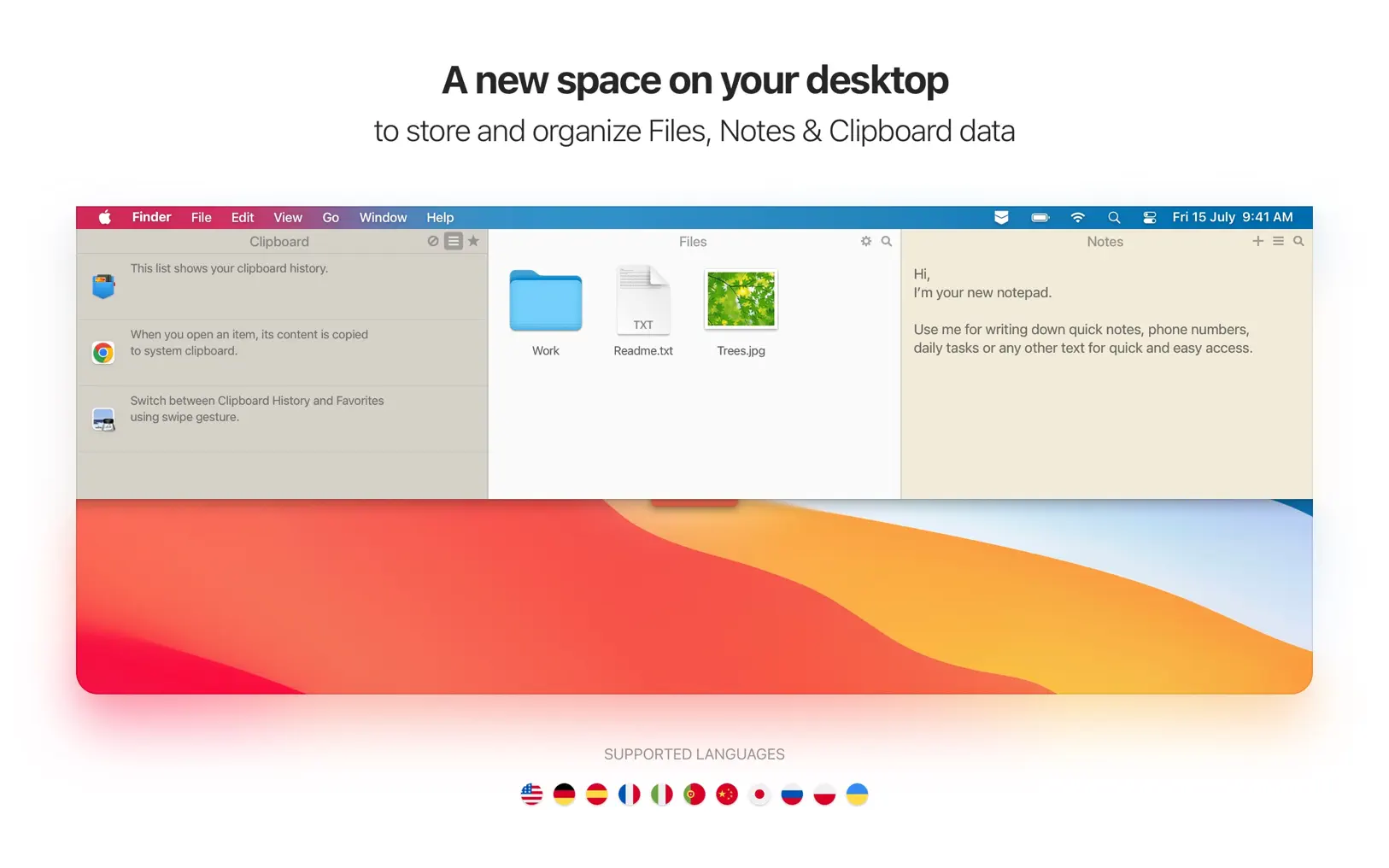This screenshot has height=868, width=1389.
Task: Click the Unclutter menu bar icon
Action: click(1001, 217)
